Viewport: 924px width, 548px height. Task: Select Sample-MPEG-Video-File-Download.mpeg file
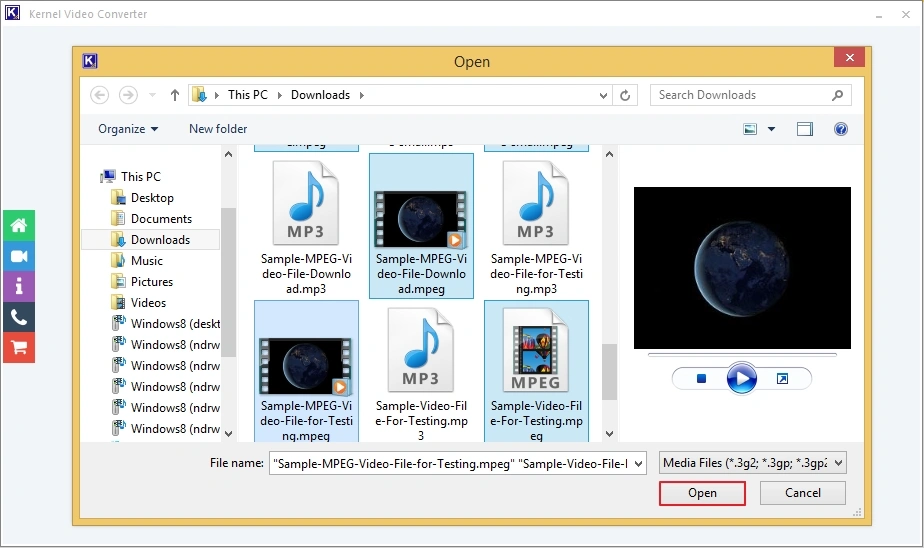tap(421, 226)
